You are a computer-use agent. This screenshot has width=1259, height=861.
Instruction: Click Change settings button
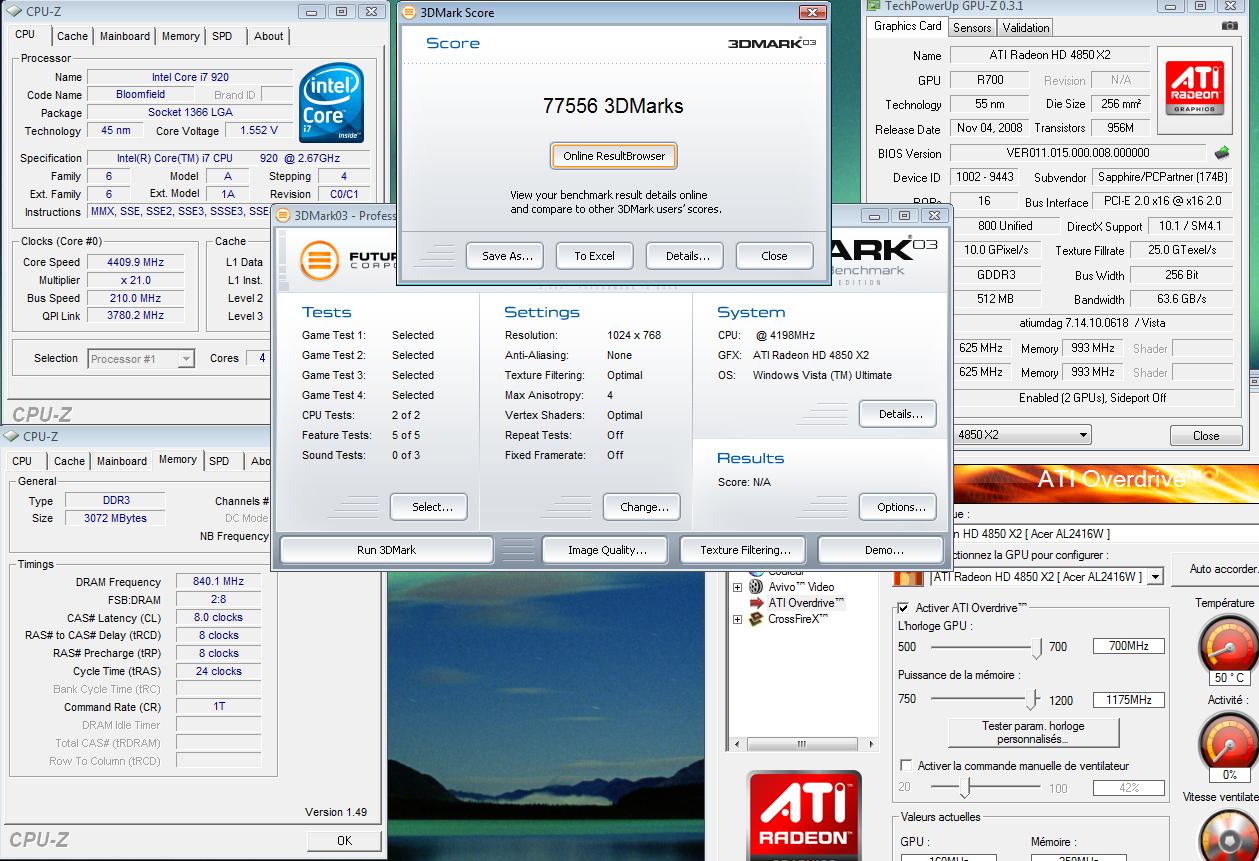click(x=644, y=507)
